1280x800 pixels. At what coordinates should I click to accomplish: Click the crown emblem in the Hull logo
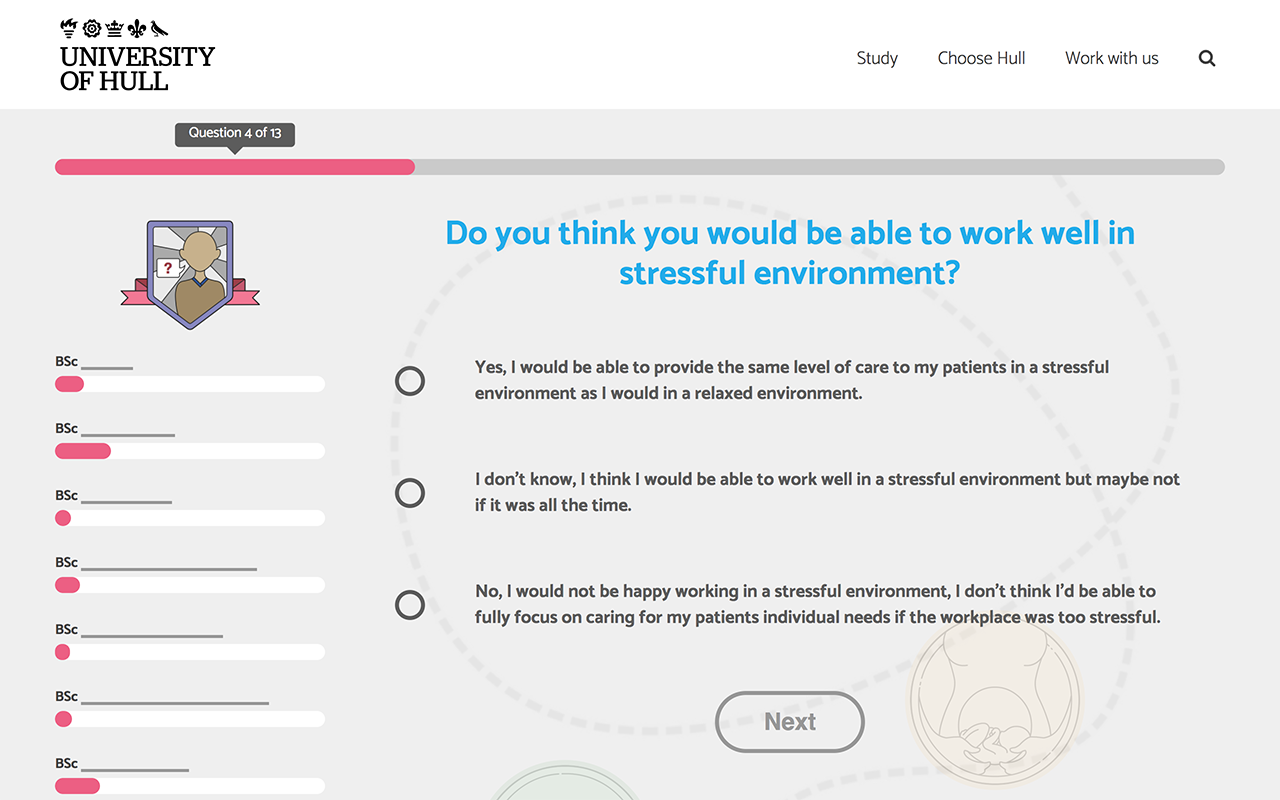(x=114, y=28)
